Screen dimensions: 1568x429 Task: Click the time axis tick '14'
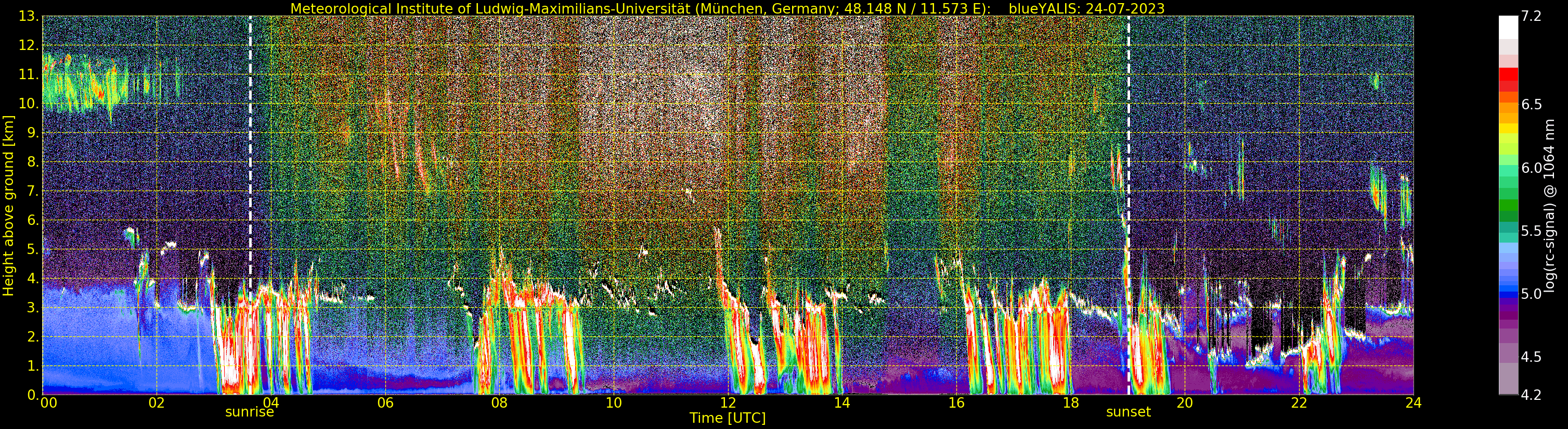[x=842, y=403]
